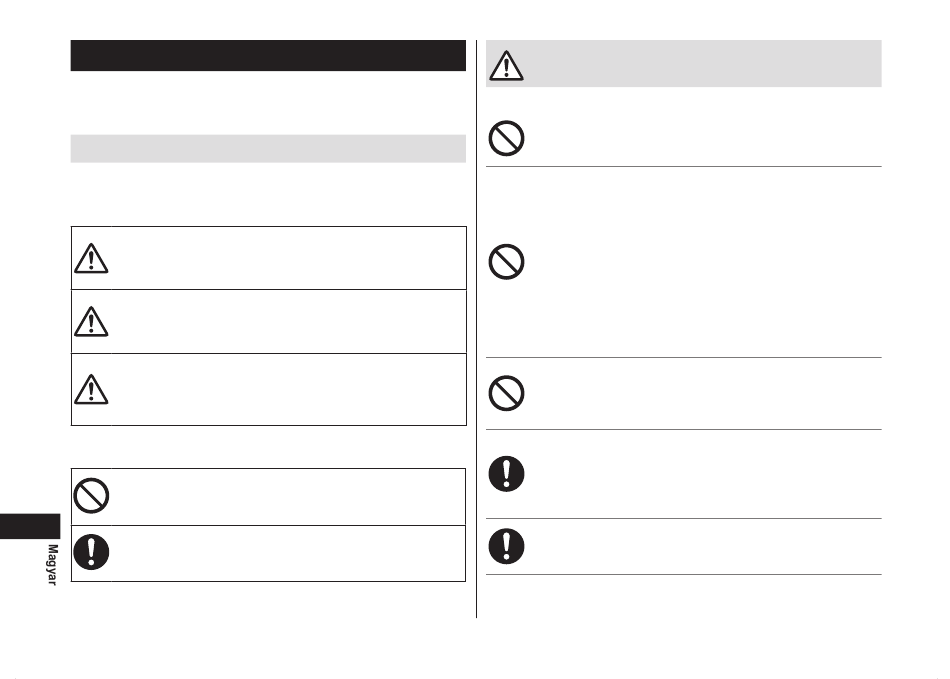Click the black exclamation circle in two-row table
This screenshot has width=950, height=679.
pos(91,552)
